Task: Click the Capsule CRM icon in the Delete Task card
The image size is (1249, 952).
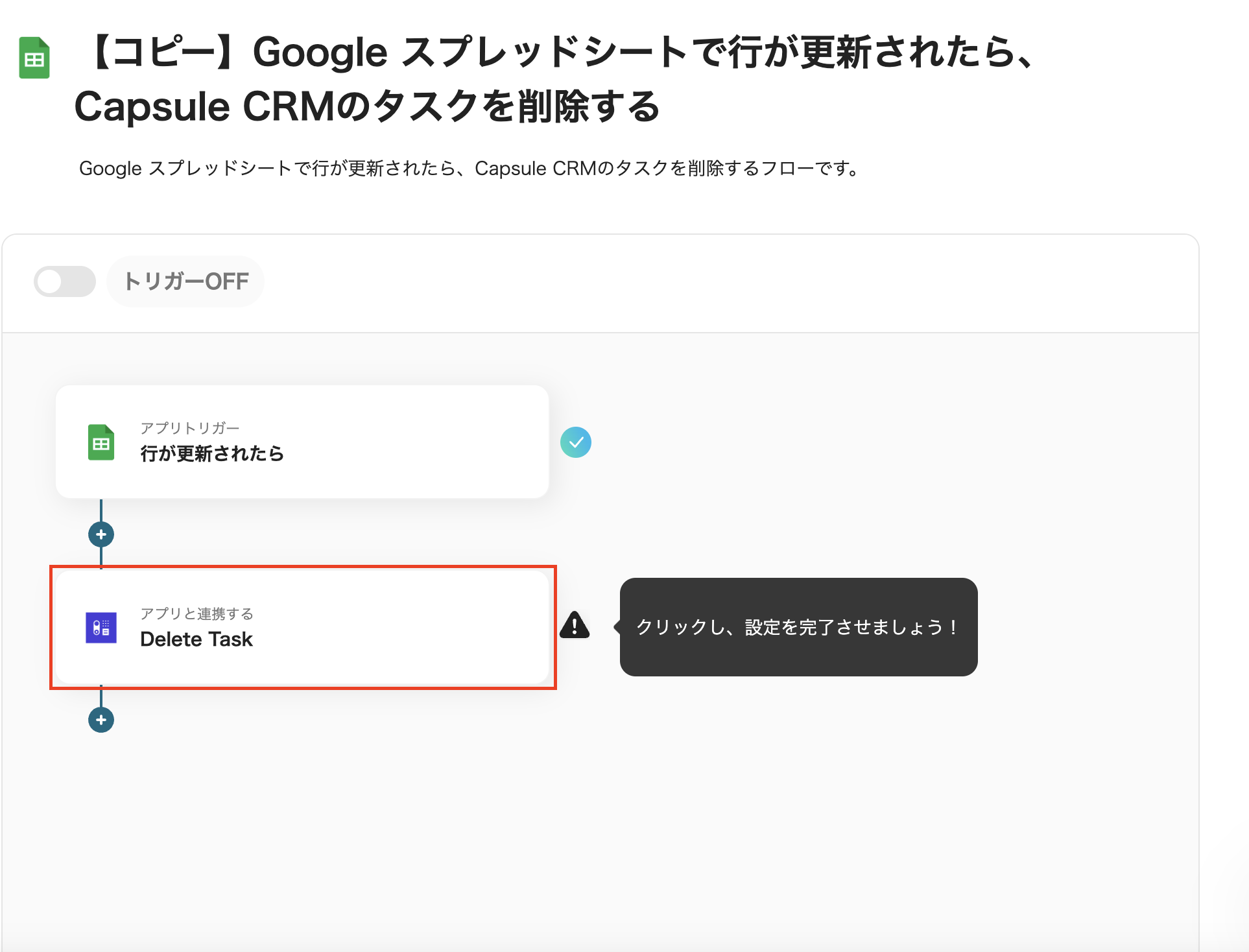Action: pyautogui.click(x=101, y=627)
